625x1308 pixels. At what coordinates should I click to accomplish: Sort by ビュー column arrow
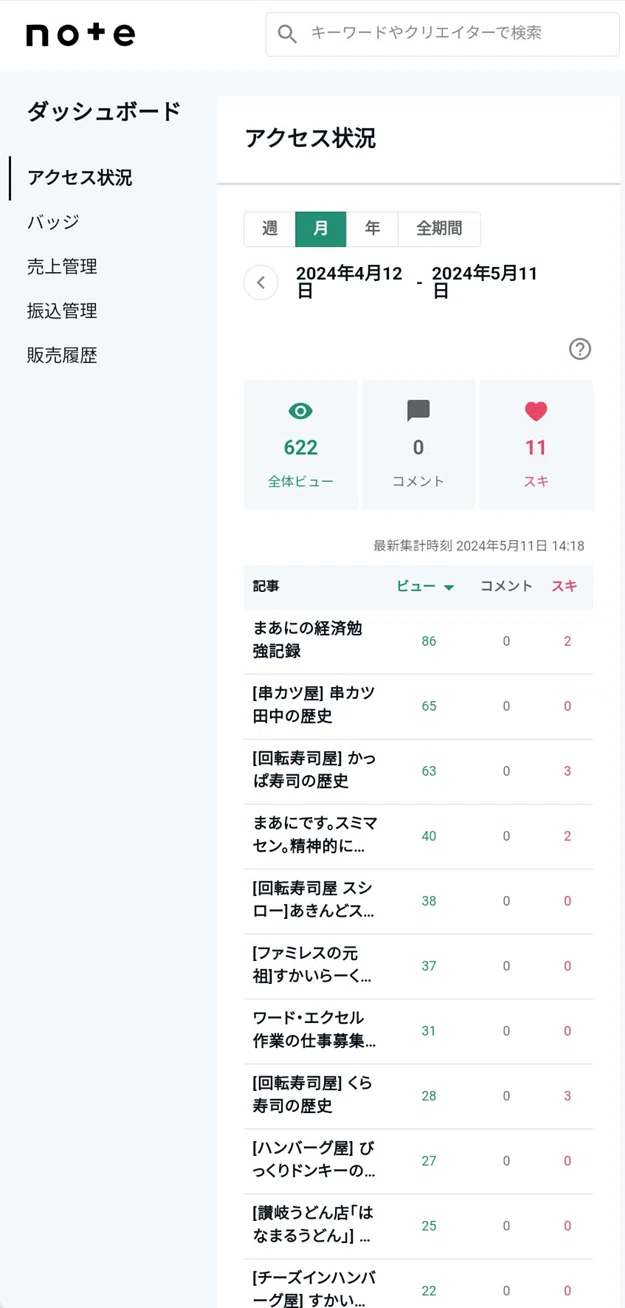tap(449, 587)
